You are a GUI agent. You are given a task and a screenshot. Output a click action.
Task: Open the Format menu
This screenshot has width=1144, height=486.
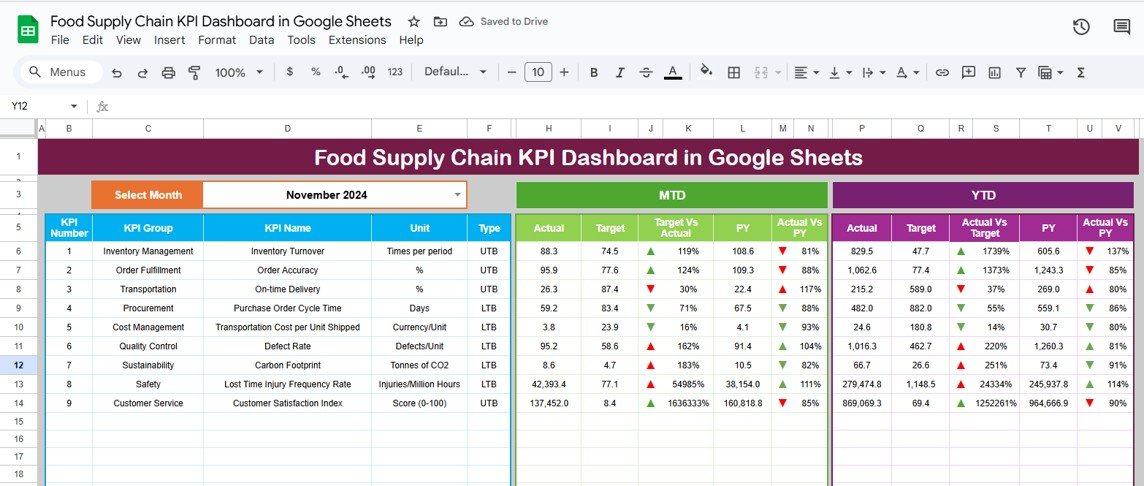click(x=217, y=40)
